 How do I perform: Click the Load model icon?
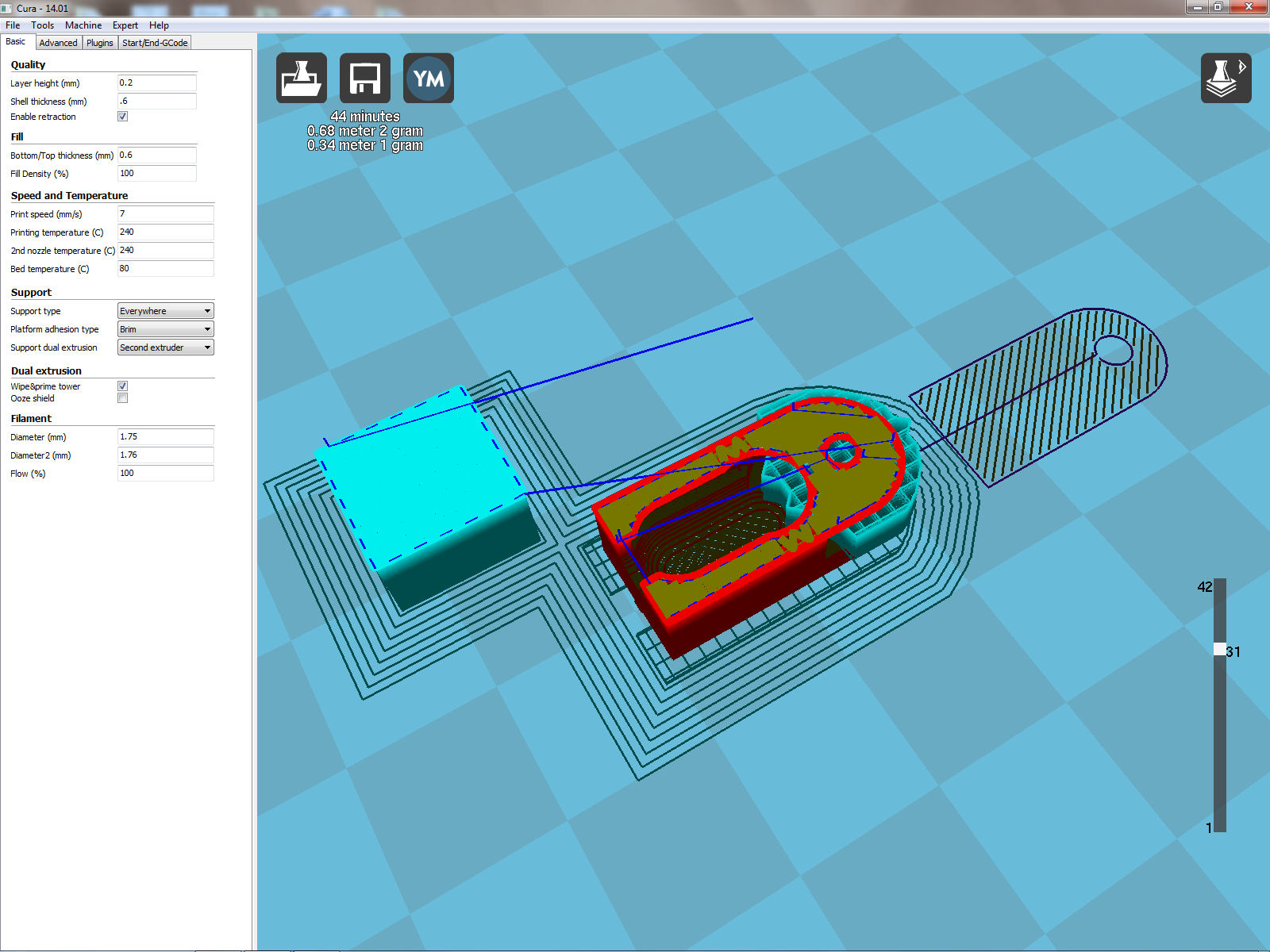pyautogui.click(x=301, y=79)
